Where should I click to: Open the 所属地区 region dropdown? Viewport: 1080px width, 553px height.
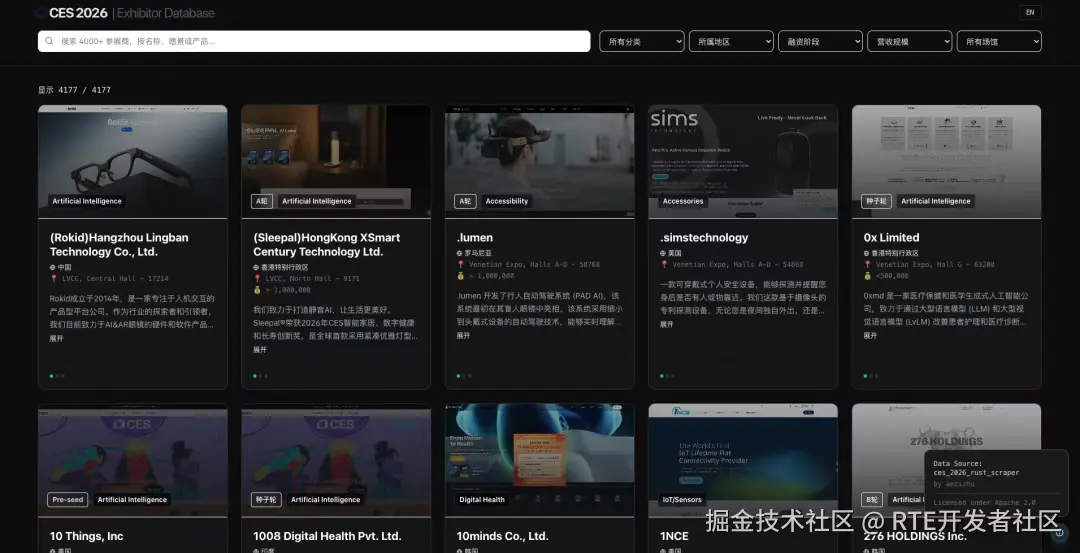731,41
